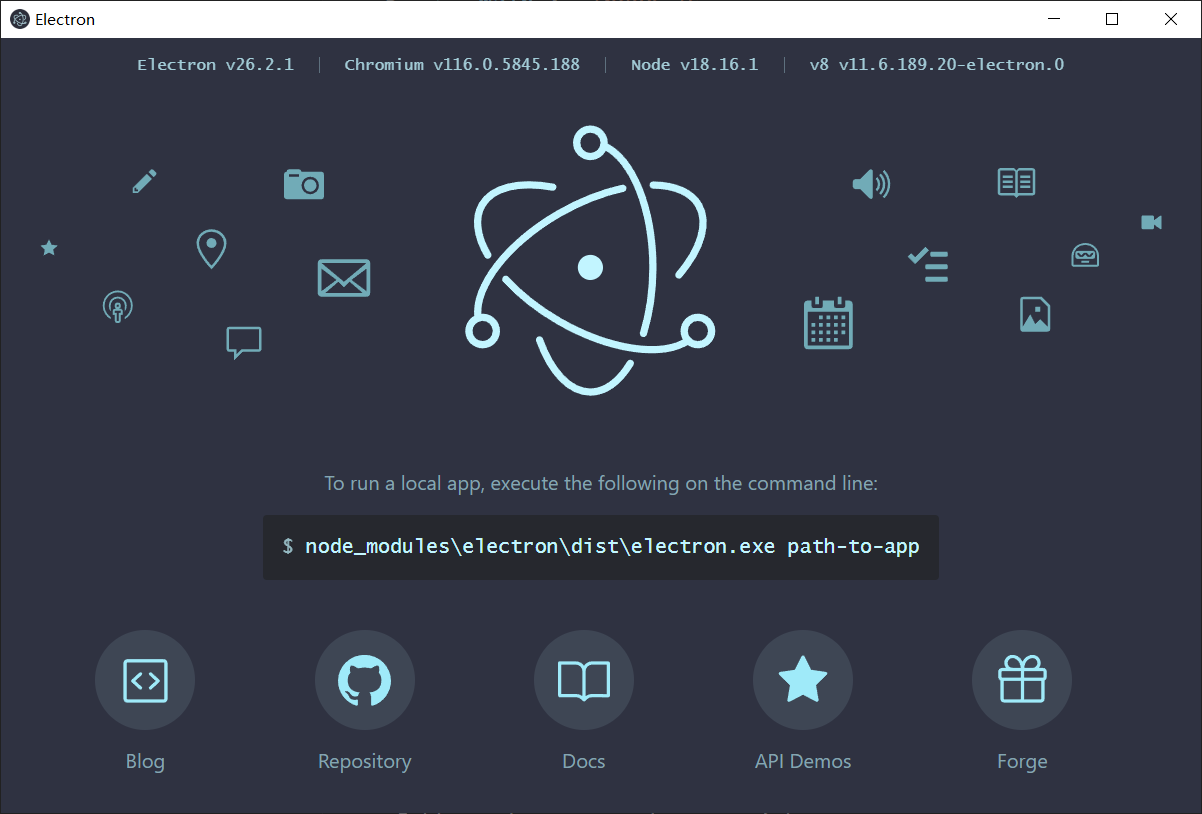Click the Docs text label
Image resolution: width=1202 pixels, height=814 pixels.
click(584, 761)
